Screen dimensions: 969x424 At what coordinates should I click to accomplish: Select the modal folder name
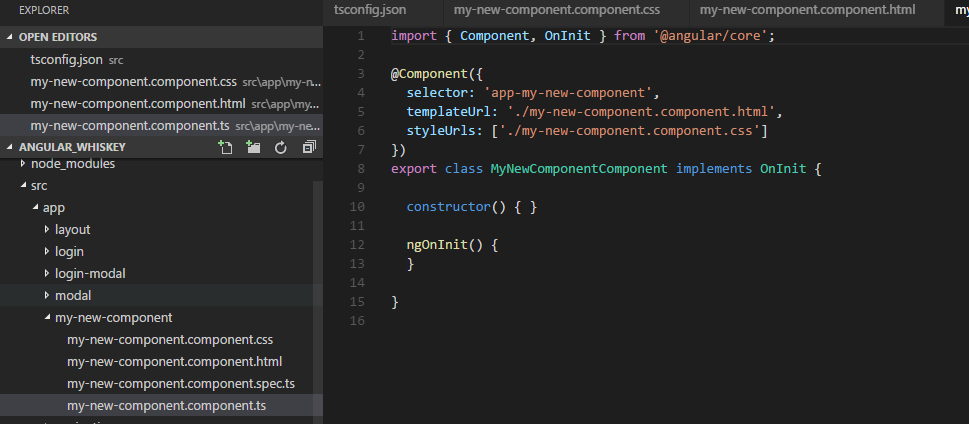click(73, 295)
